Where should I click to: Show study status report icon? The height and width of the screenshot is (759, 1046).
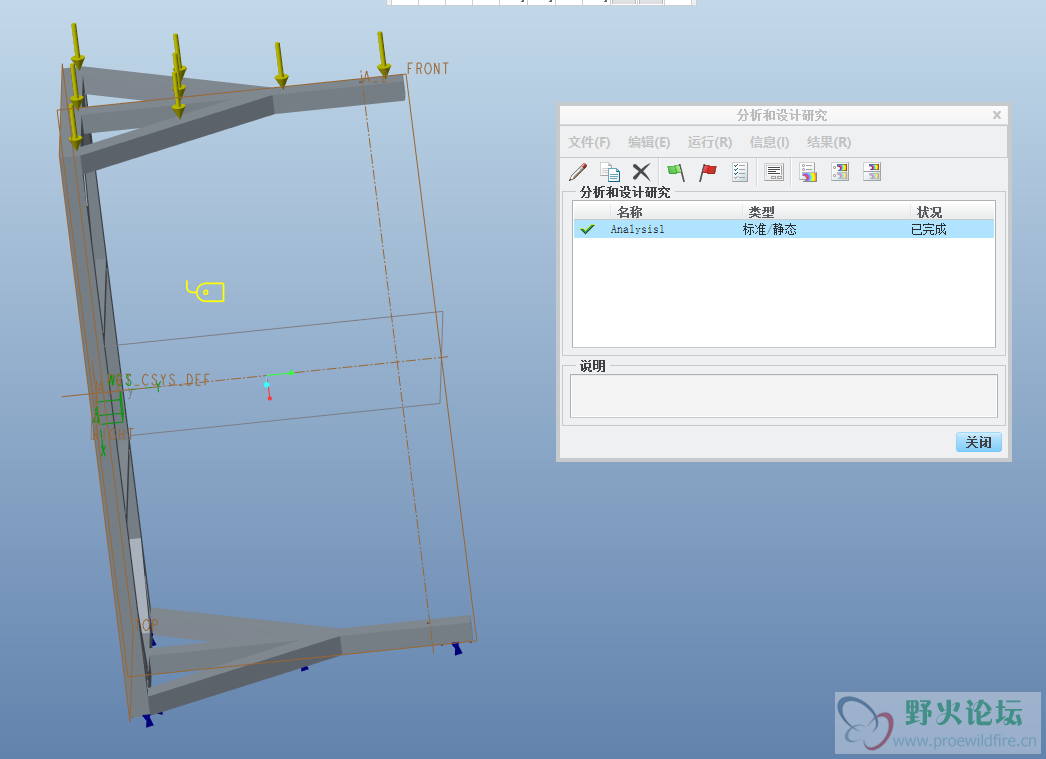coord(773,172)
